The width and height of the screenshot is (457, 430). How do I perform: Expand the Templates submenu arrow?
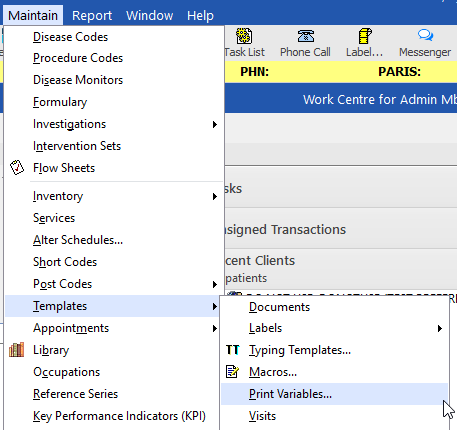click(215, 306)
